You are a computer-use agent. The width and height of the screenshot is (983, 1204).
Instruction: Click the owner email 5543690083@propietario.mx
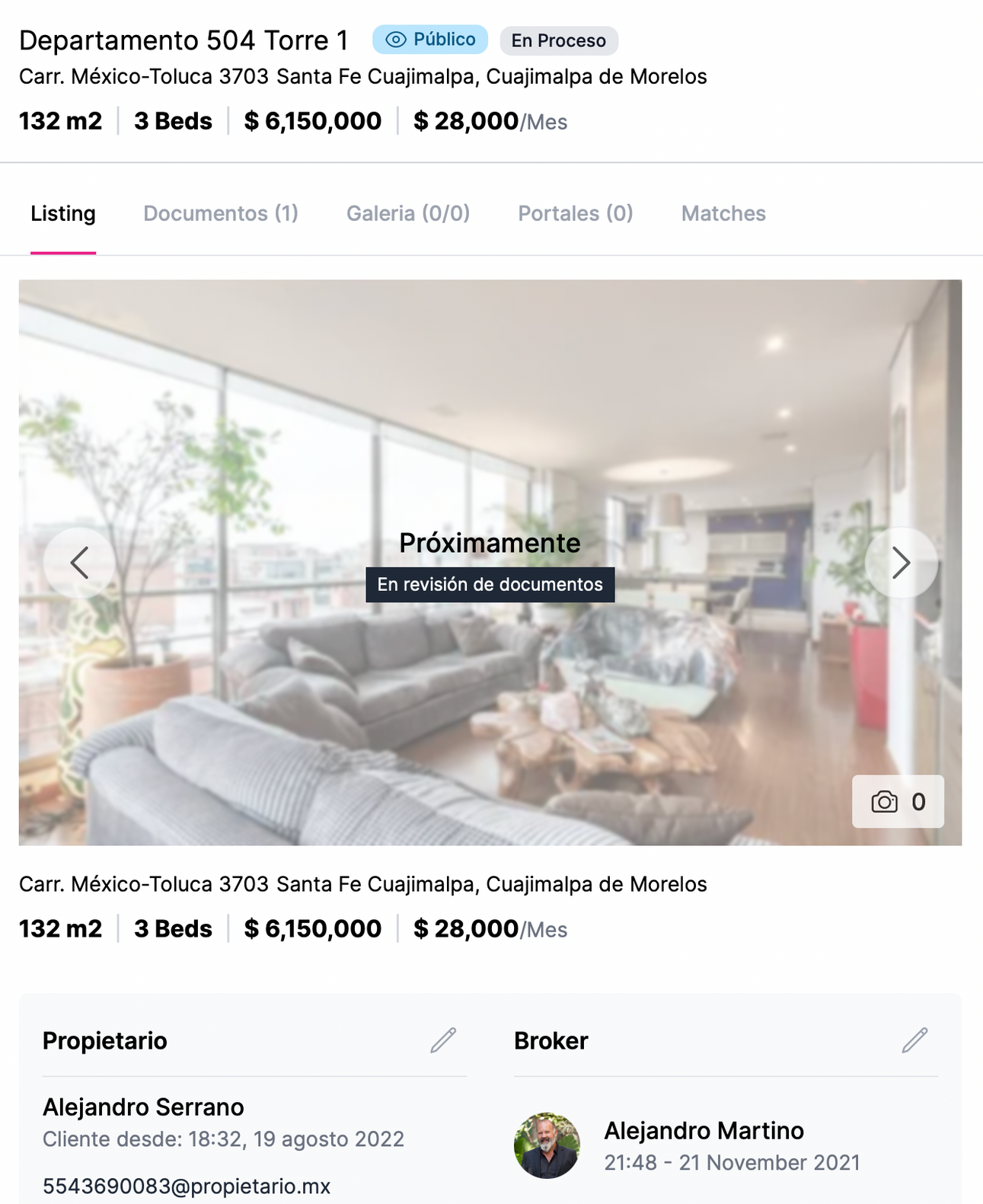(x=187, y=1186)
